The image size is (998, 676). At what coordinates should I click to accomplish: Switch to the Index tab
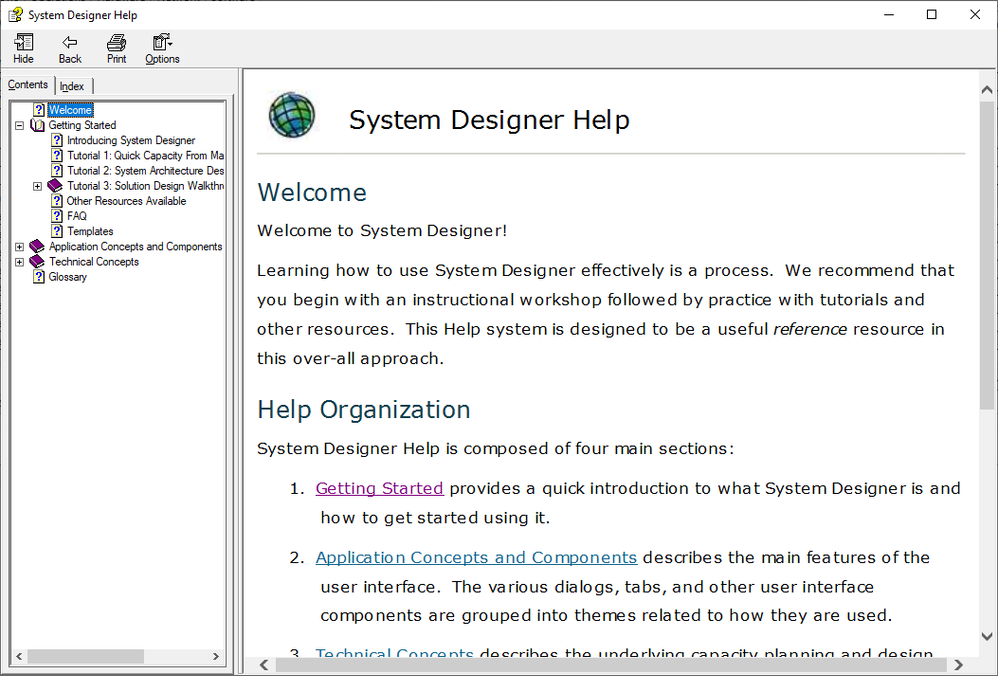click(72, 86)
